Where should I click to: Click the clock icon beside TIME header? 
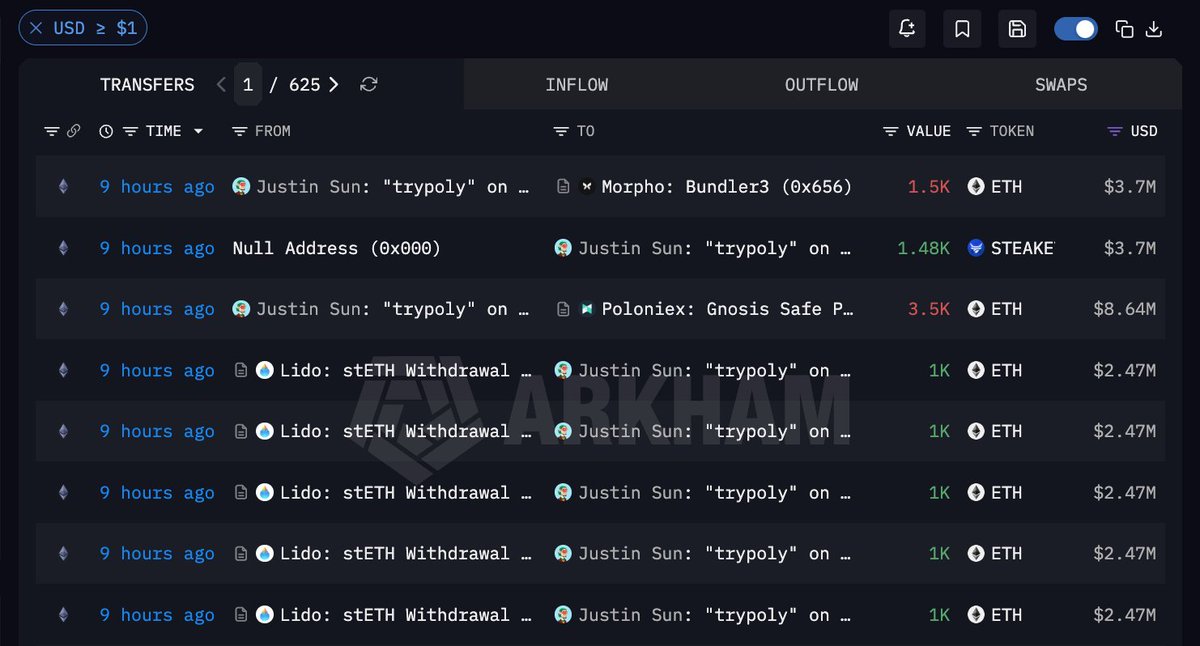pyautogui.click(x=106, y=131)
